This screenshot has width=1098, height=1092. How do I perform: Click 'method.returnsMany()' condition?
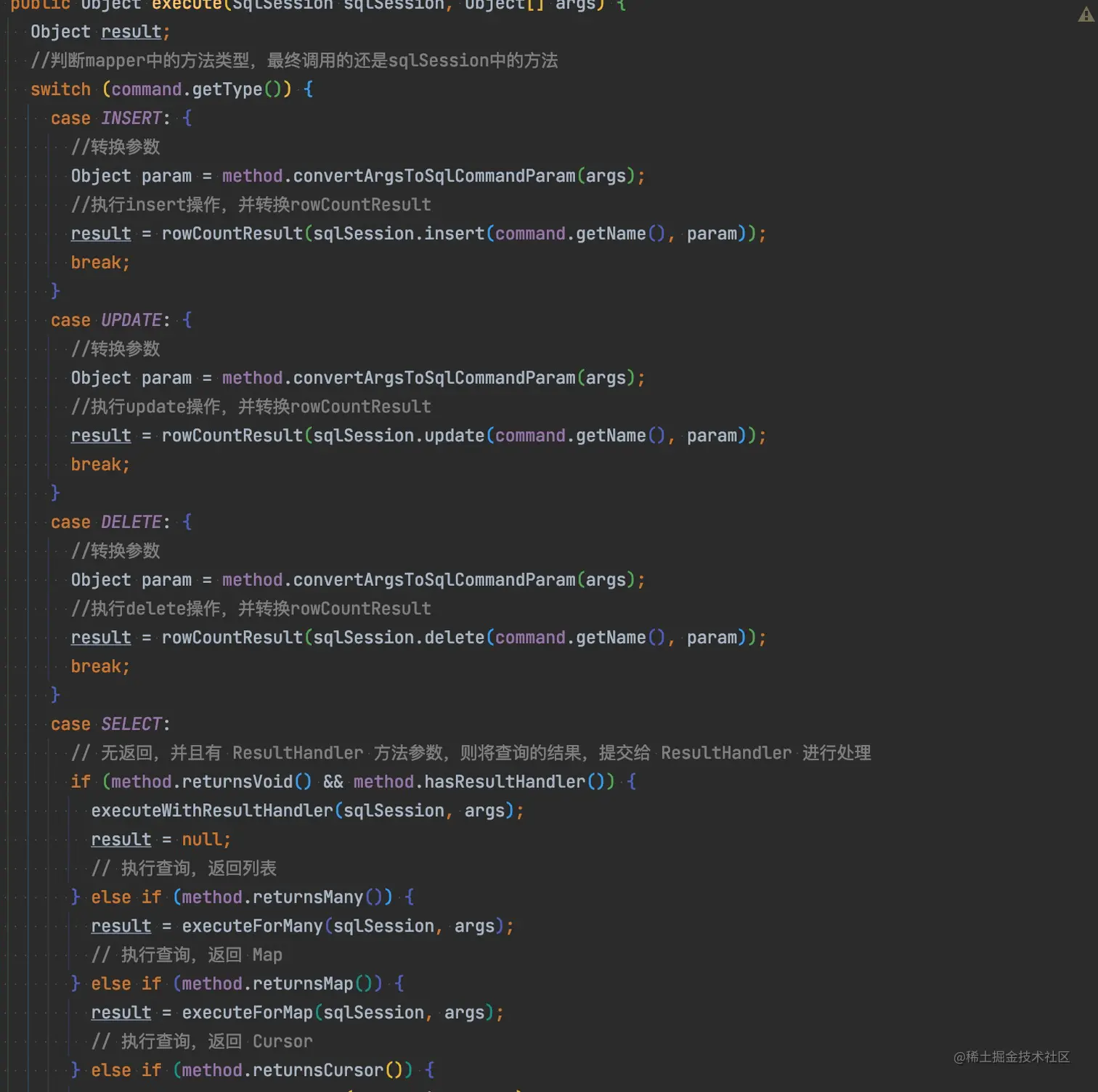click(x=282, y=897)
